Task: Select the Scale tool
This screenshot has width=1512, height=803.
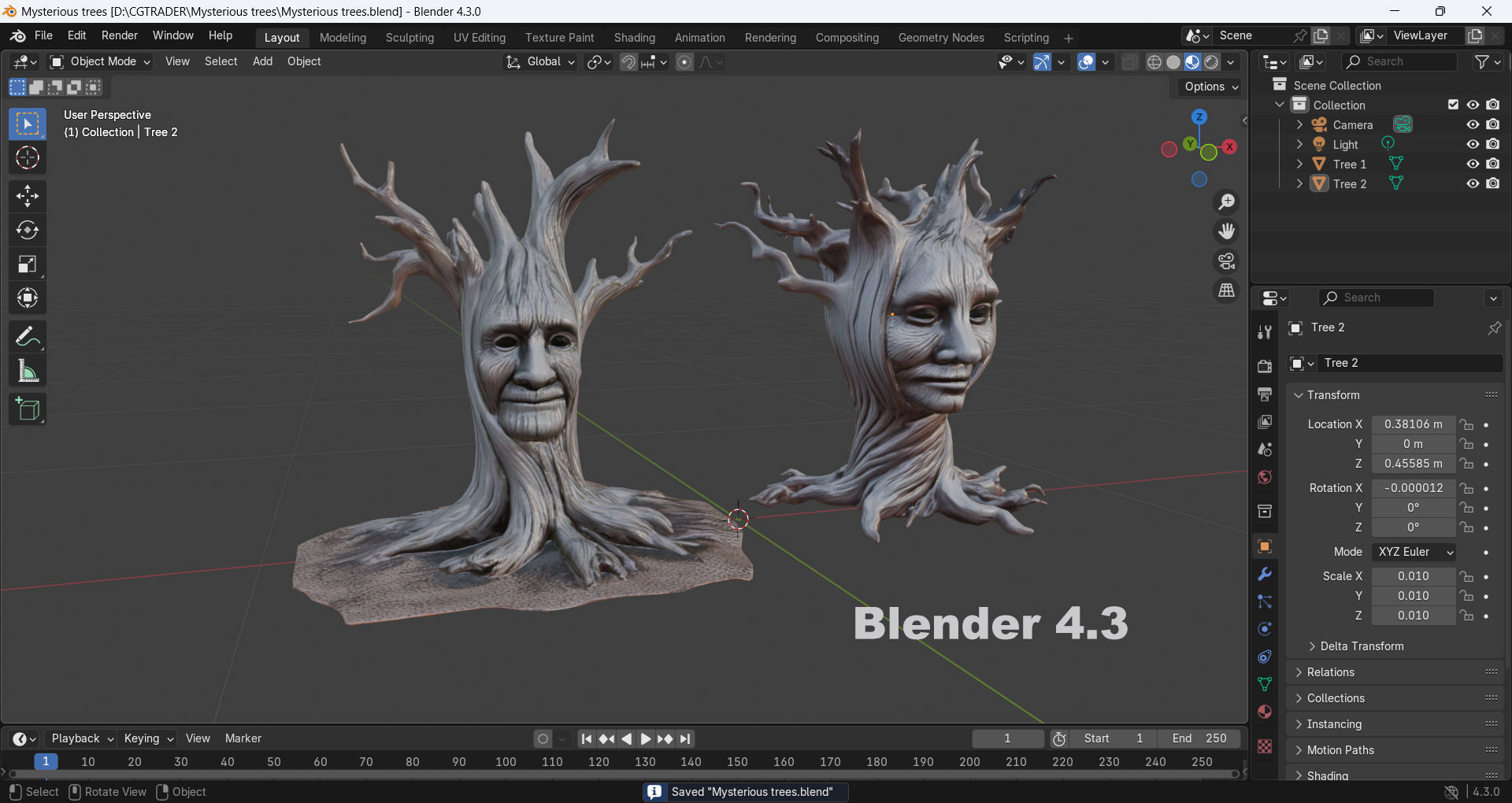Action: (x=28, y=264)
